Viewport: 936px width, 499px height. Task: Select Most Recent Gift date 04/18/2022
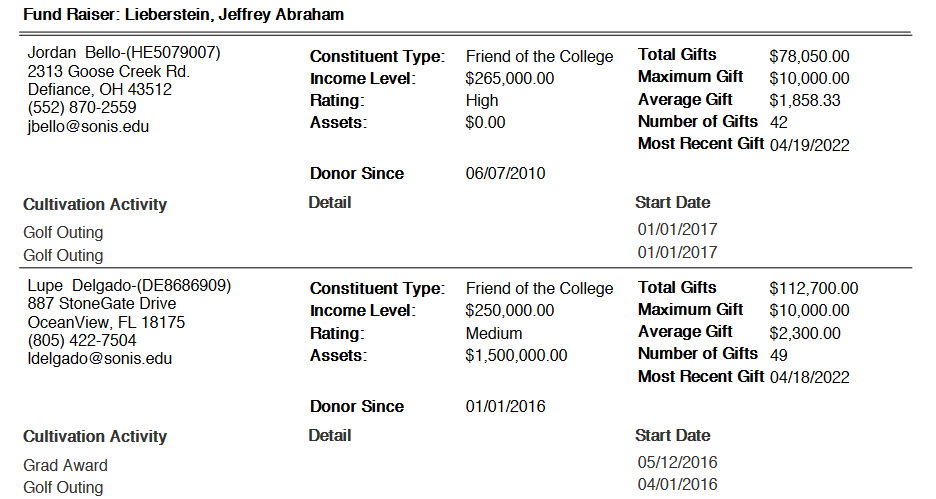point(809,377)
